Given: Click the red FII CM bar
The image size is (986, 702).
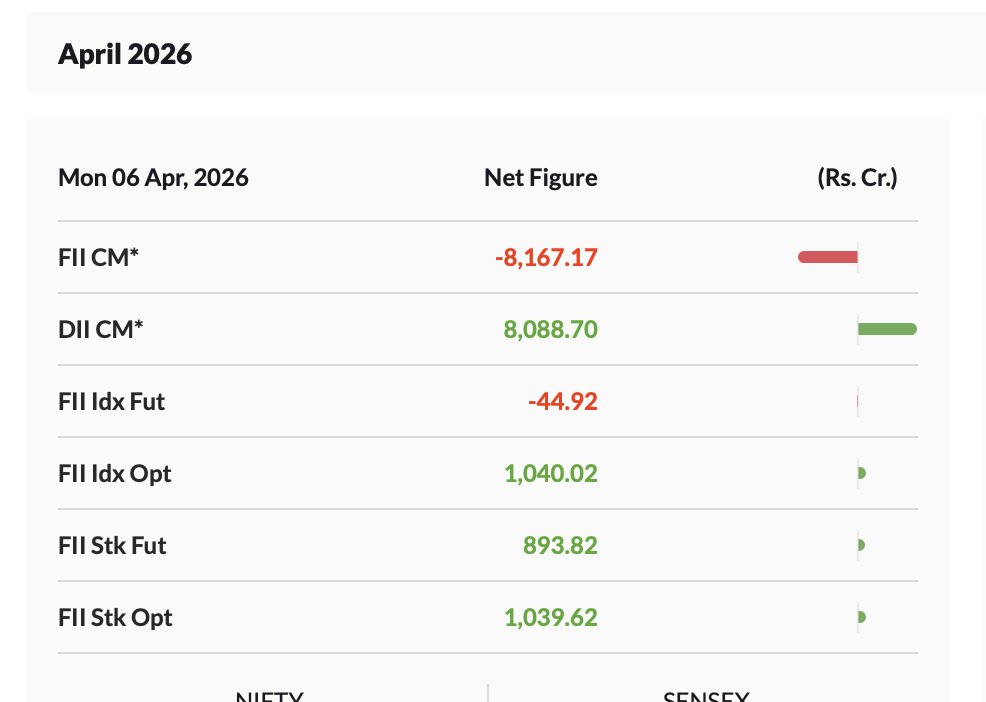Looking at the screenshot, I should (828, 257).
